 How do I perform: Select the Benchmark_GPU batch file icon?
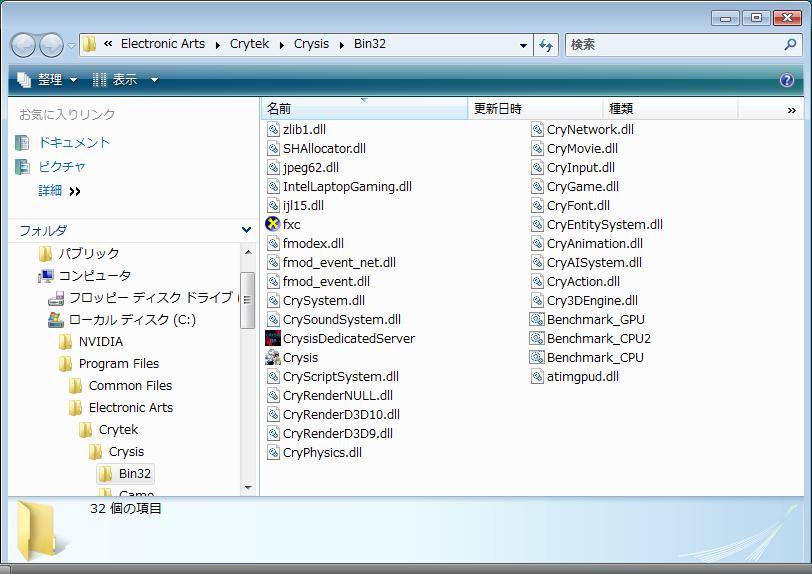click(x=537, y=319)
